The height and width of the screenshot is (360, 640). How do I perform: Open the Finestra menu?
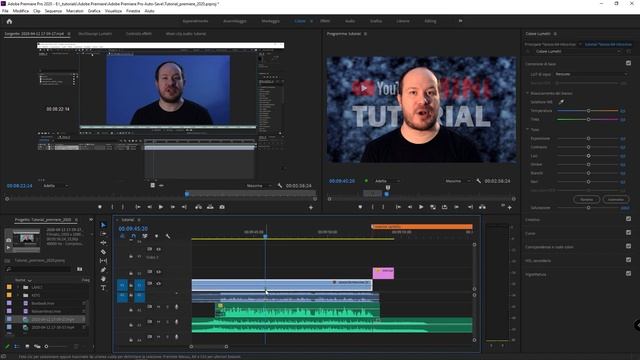(133, 11)
